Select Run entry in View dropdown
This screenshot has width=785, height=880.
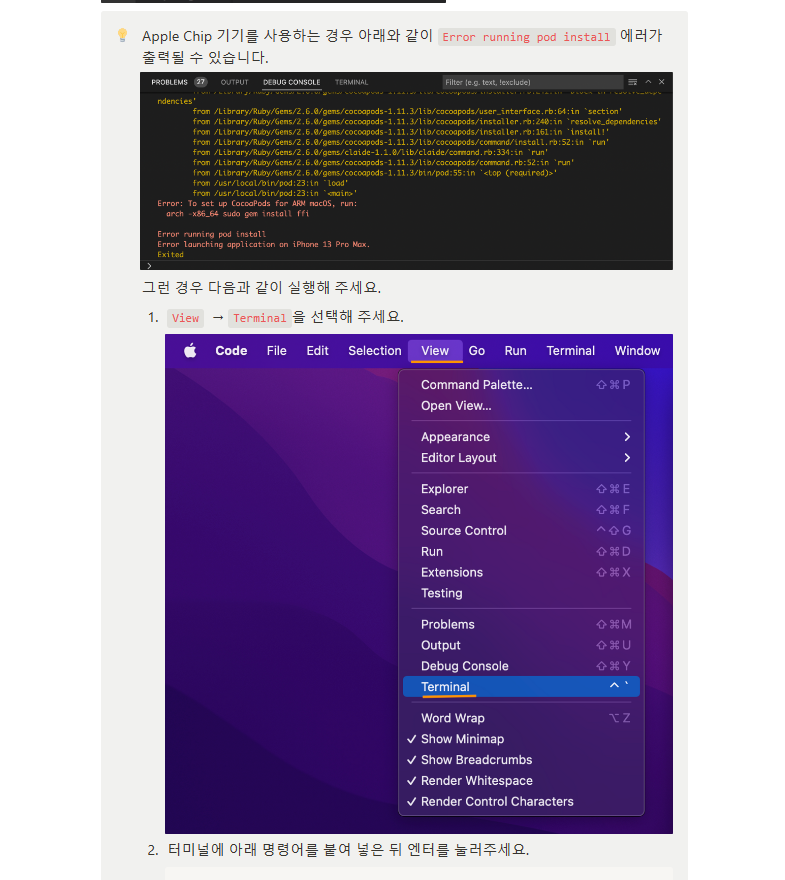point(521,552)
